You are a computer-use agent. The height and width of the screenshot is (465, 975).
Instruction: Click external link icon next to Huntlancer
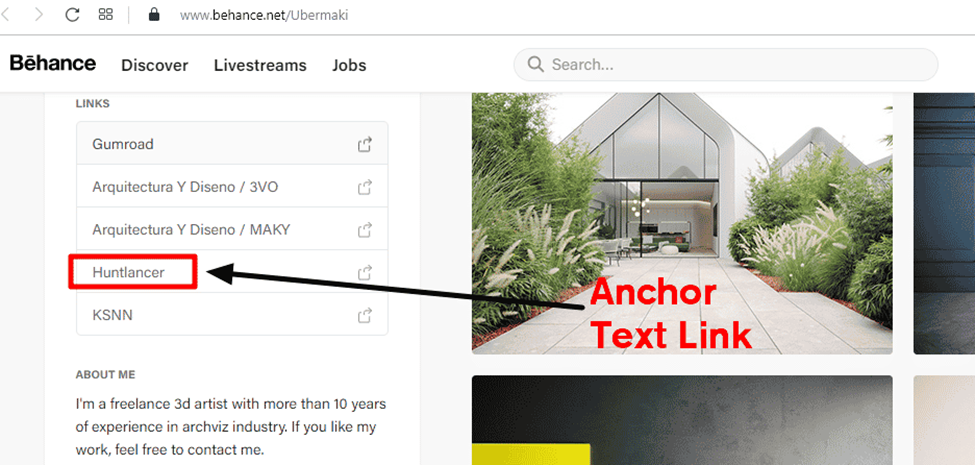tap(364, 272)
